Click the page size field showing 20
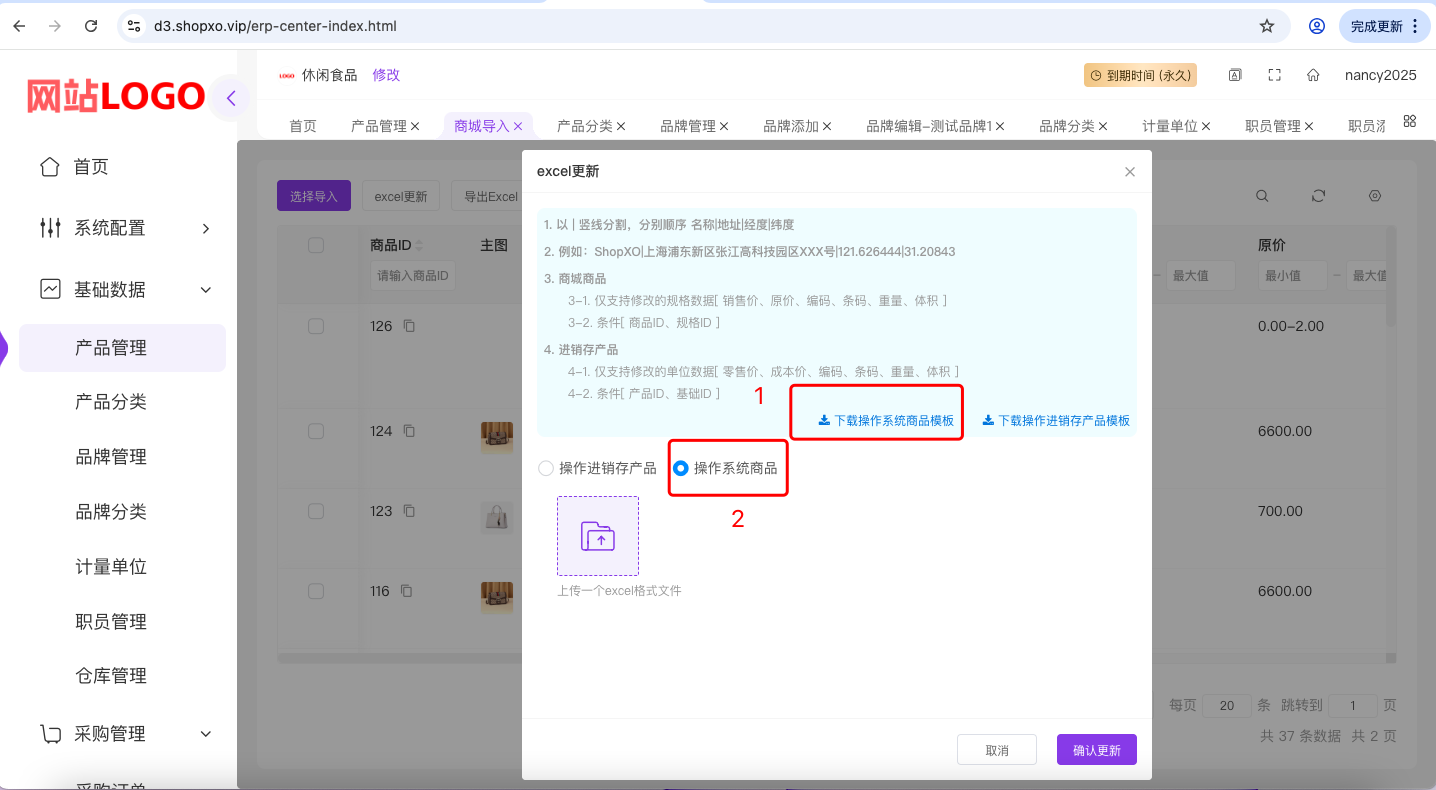1436x790 pixels. pos(1227,706)
